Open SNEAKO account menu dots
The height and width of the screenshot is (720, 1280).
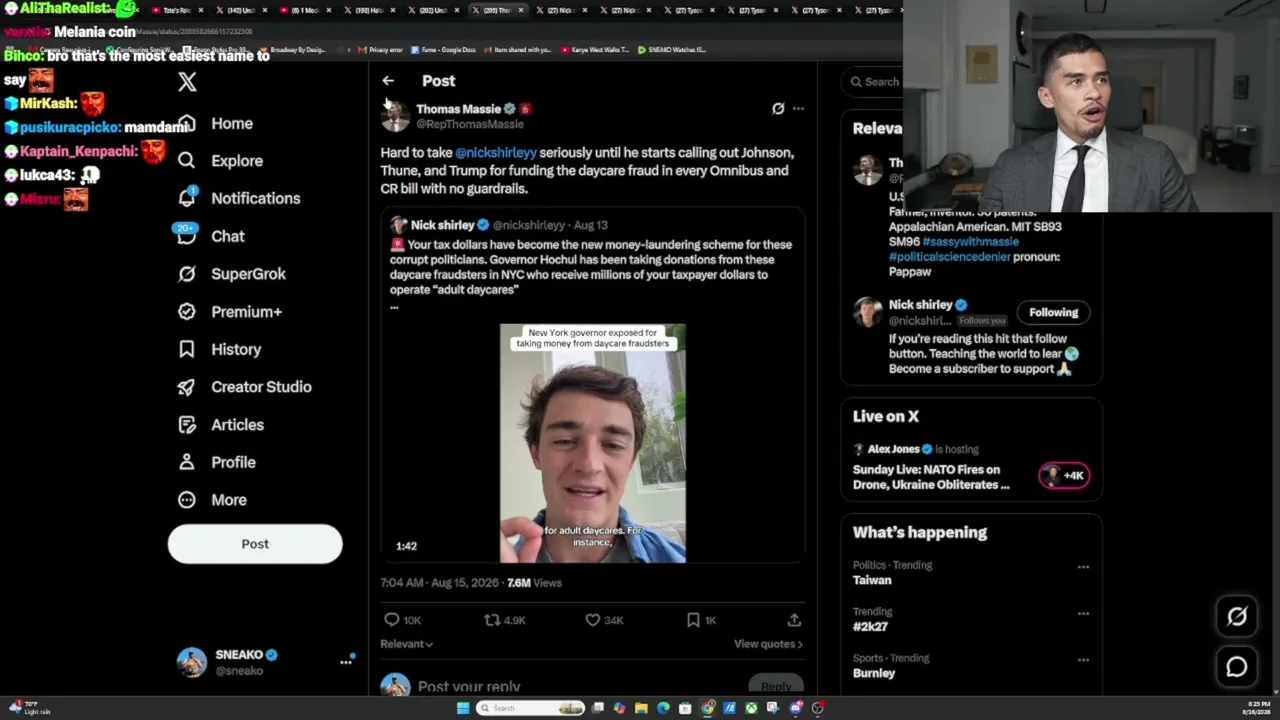(x=346, y=662)
